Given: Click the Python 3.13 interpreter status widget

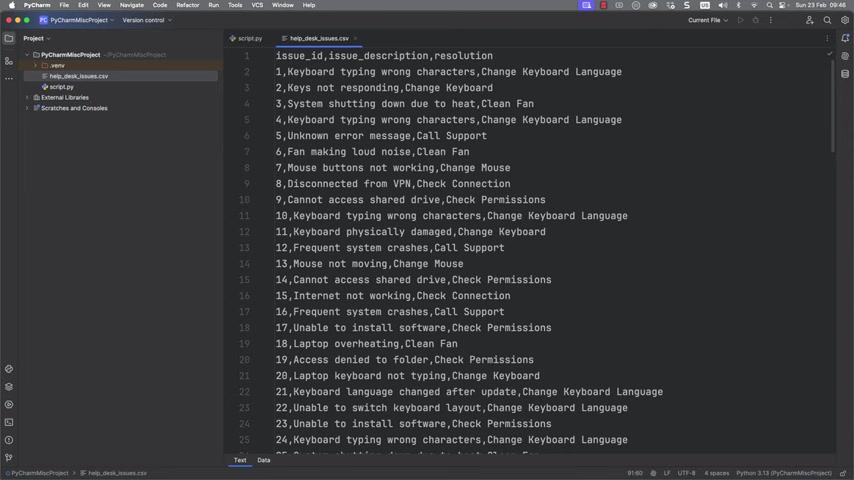Looking at the screenshot, I should click(x=783, y=473).
